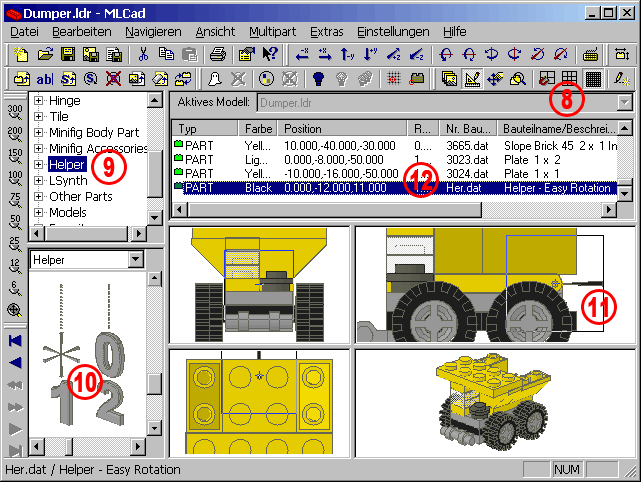Image resolution: width=641 pixels, height=482 pixels.
Task: Add a rotation step icon
Action: [91, 78]
